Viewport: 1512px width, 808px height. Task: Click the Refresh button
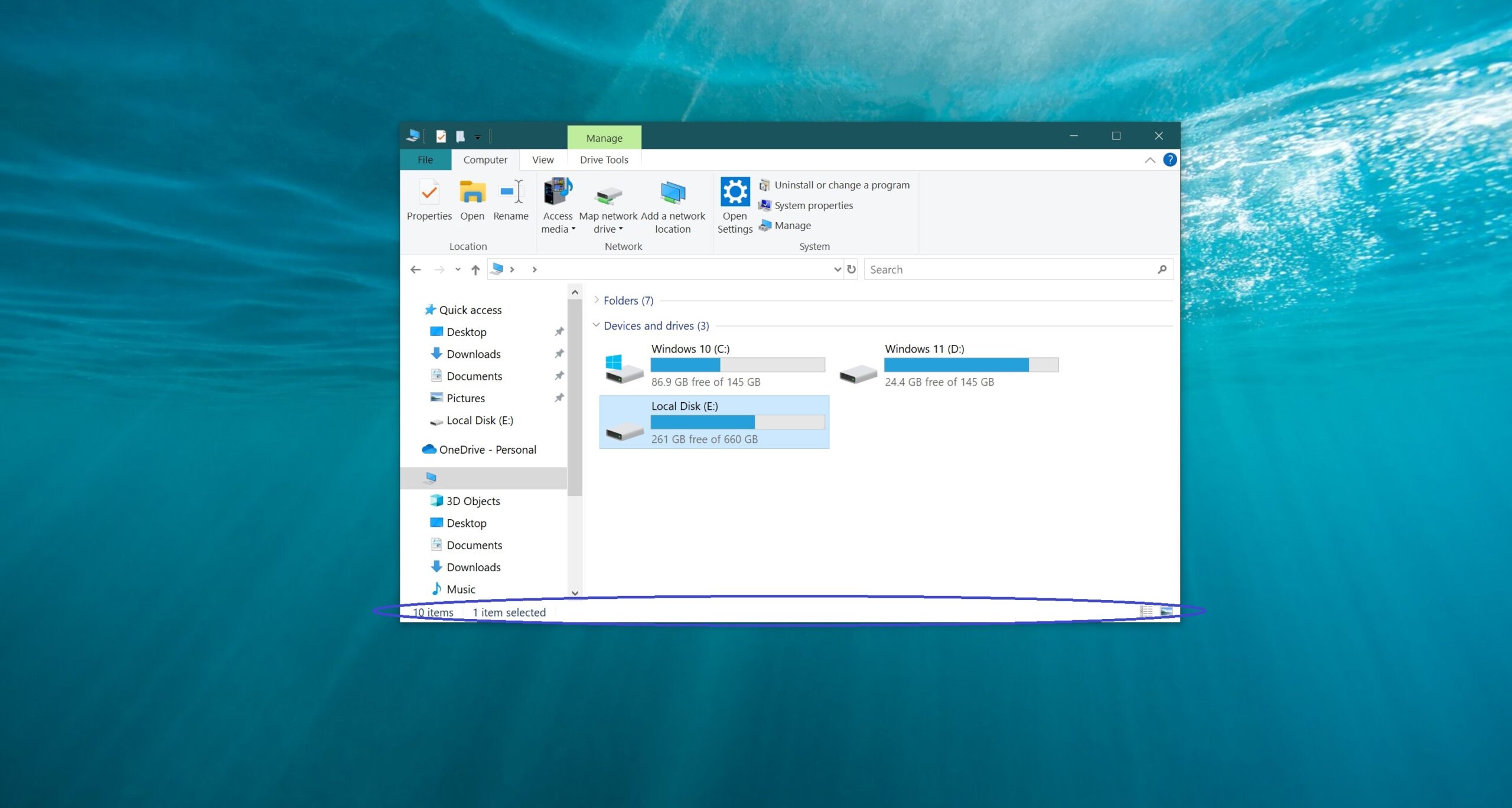(851, 269)
